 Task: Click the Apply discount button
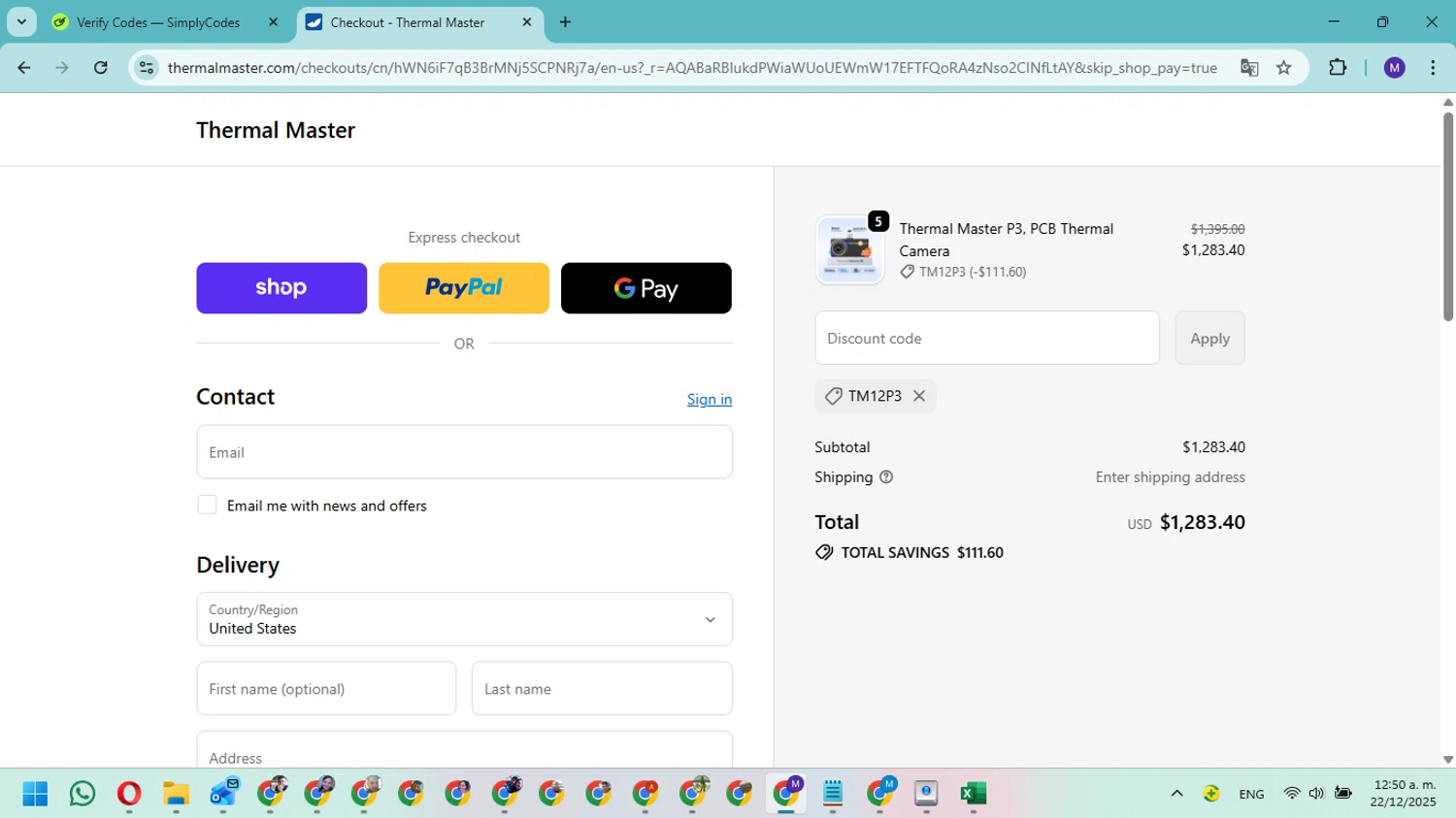coord(1209,338)
